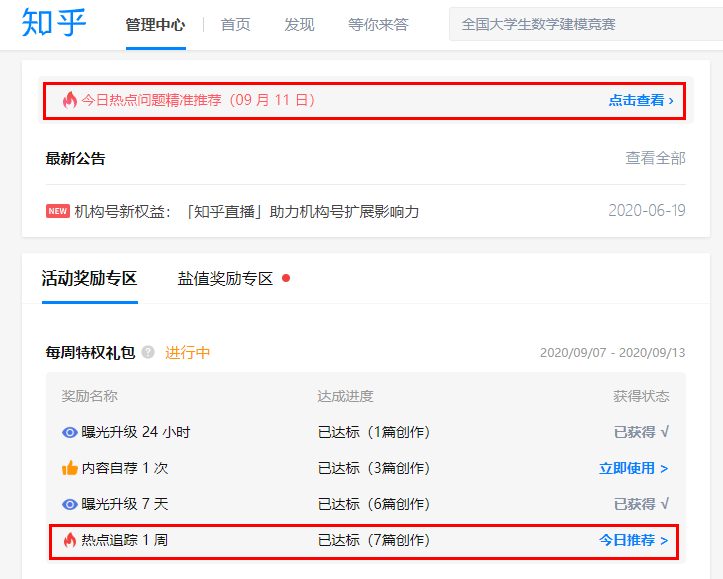
Task: Click eye icon beside 曝光升级 7 天
Action: click(x=69, y=504)
